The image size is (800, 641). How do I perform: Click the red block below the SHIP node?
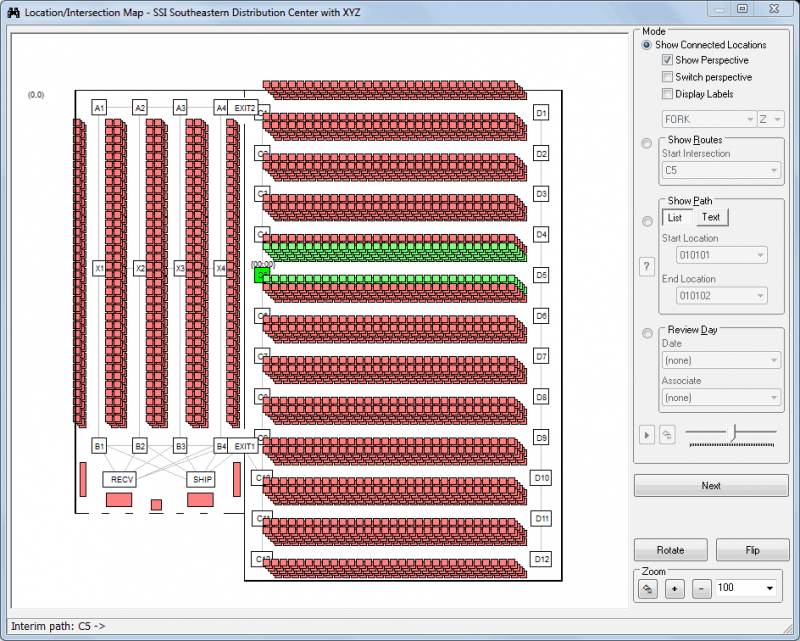pyautogui.click(x=200, y=500)
